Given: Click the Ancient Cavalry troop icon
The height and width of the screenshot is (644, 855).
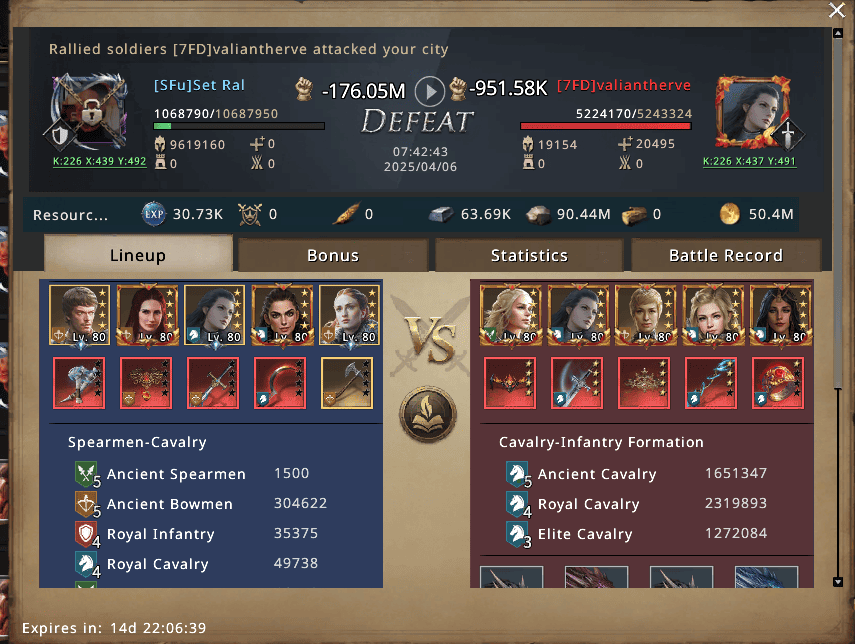Looking at the screenshot, I should pos(517,474).
